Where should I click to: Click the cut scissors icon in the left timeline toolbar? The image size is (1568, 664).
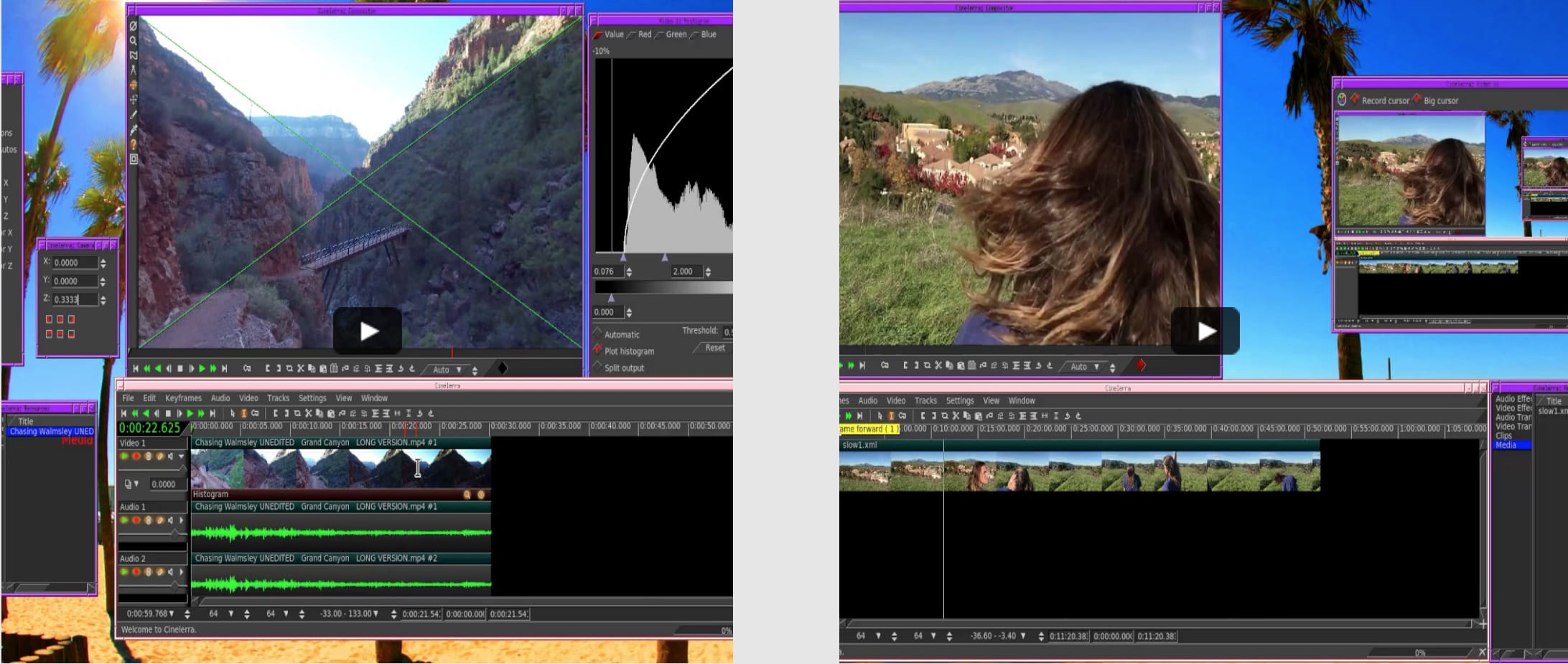point(308,413)
